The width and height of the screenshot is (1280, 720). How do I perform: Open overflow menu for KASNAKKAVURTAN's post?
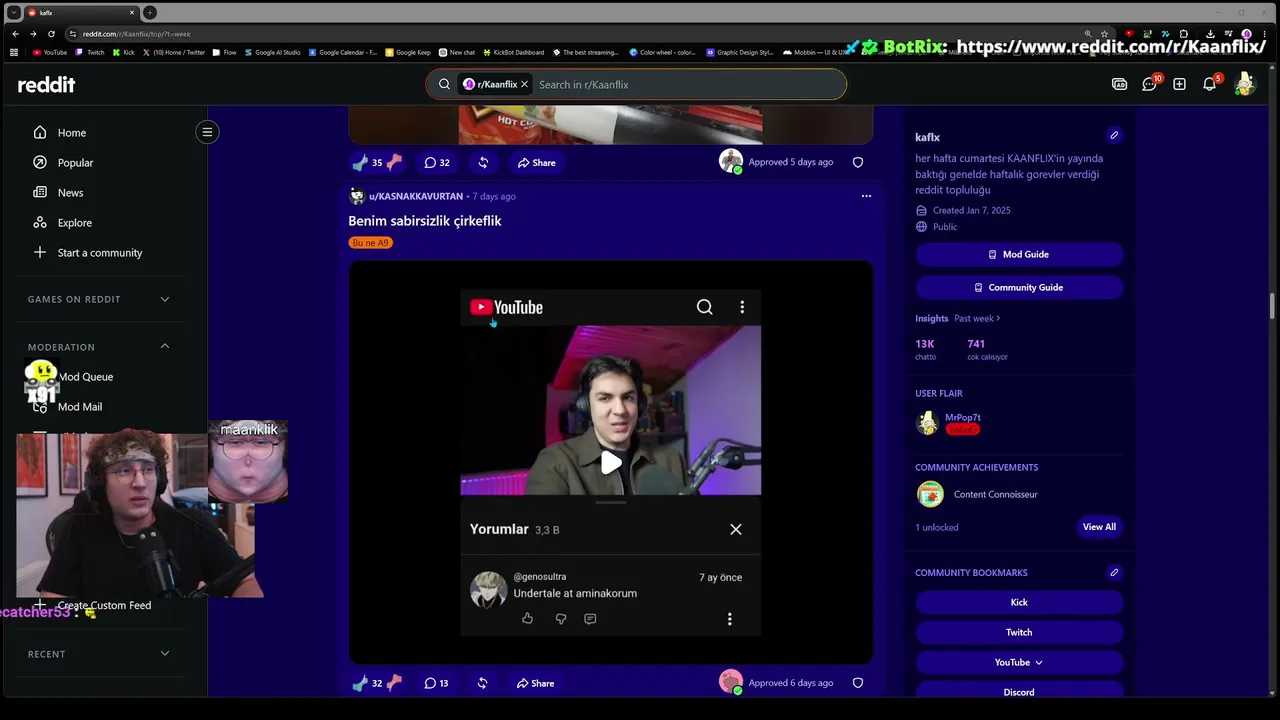866,196
